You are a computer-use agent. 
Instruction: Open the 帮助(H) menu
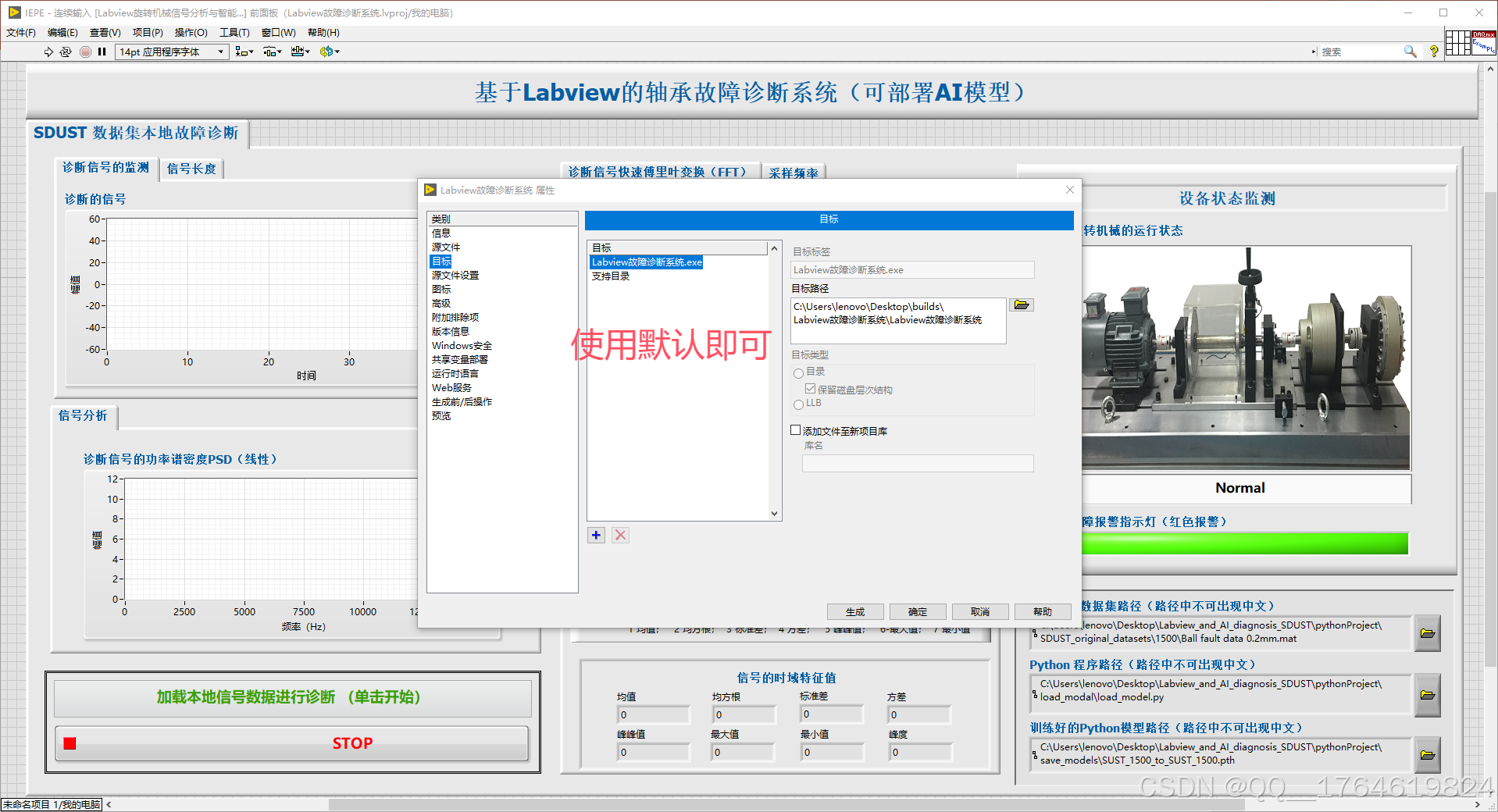[x=323, y=32]
